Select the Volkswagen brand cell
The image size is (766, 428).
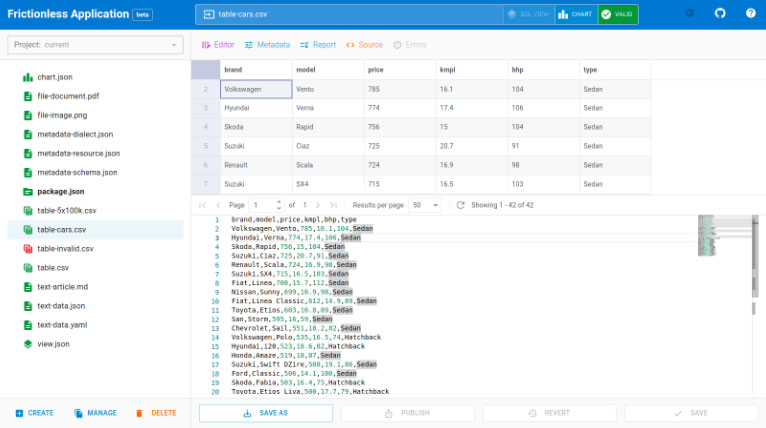coord(256,89)
